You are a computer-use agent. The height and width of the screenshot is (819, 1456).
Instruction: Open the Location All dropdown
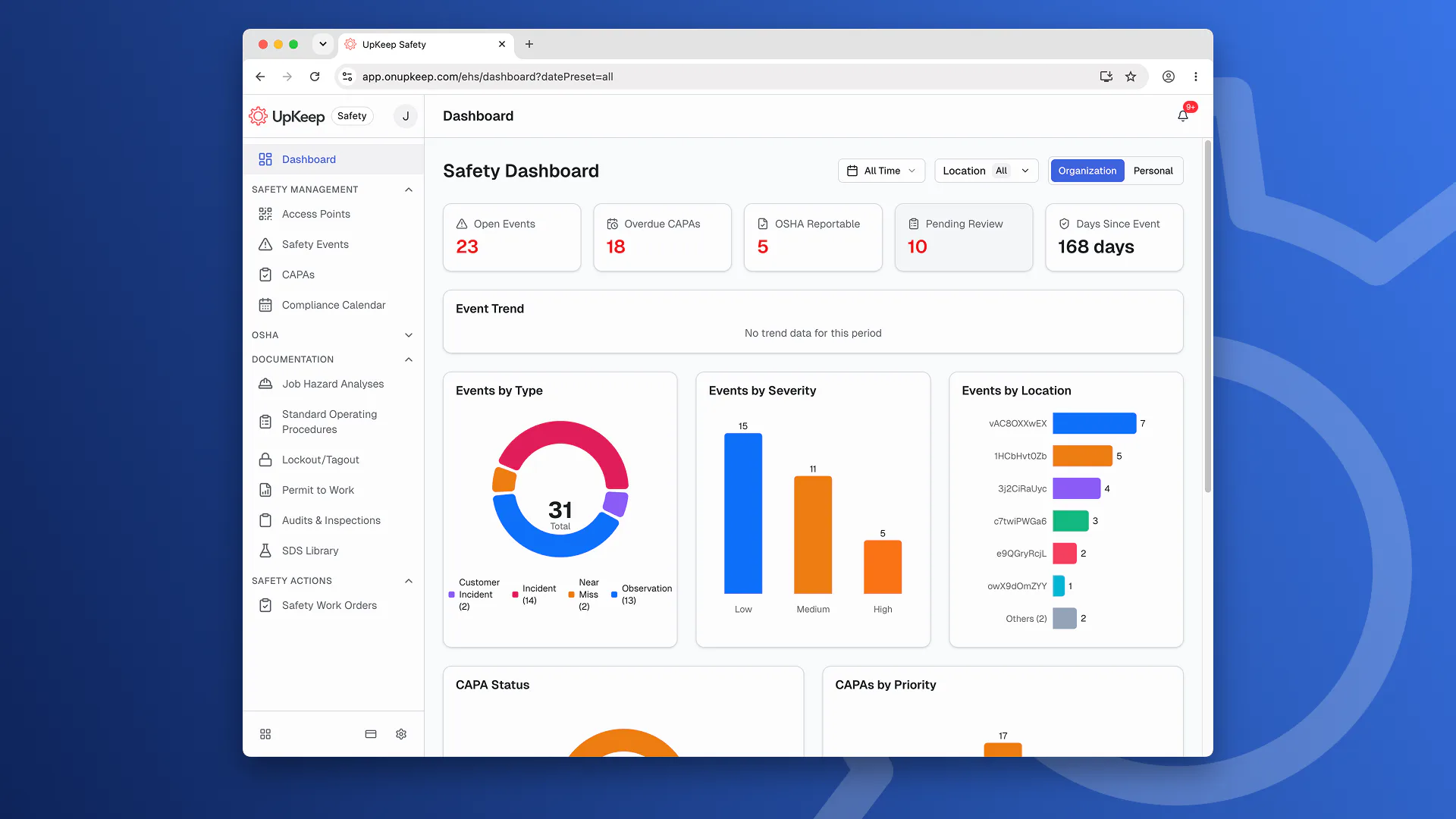(986, 171)
